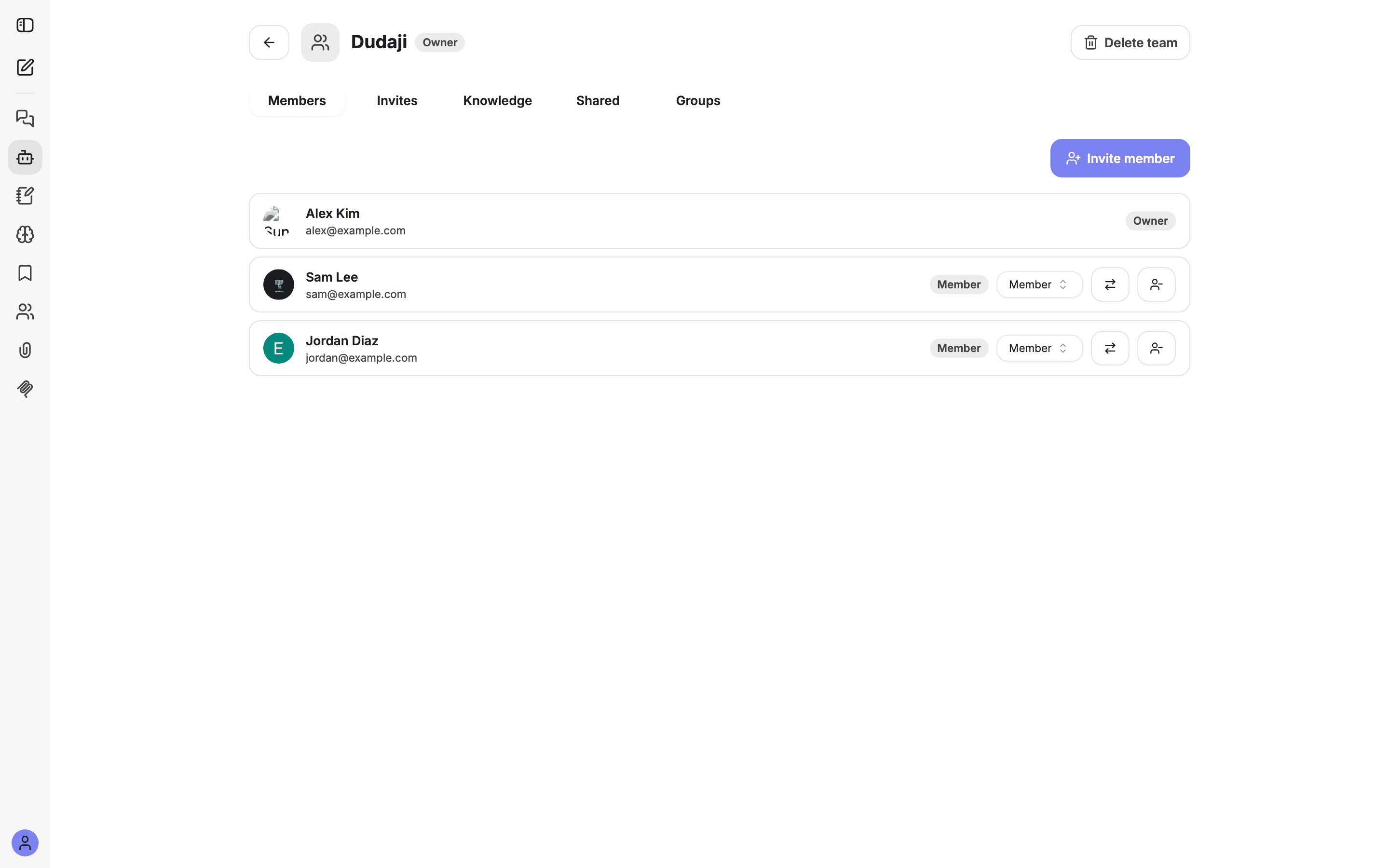The height and width of the screenshot is (868, 1389).
Task: Click the Member badge in Jordan Diaz's row
Action: pyautogui.click(x=958, y=349)
